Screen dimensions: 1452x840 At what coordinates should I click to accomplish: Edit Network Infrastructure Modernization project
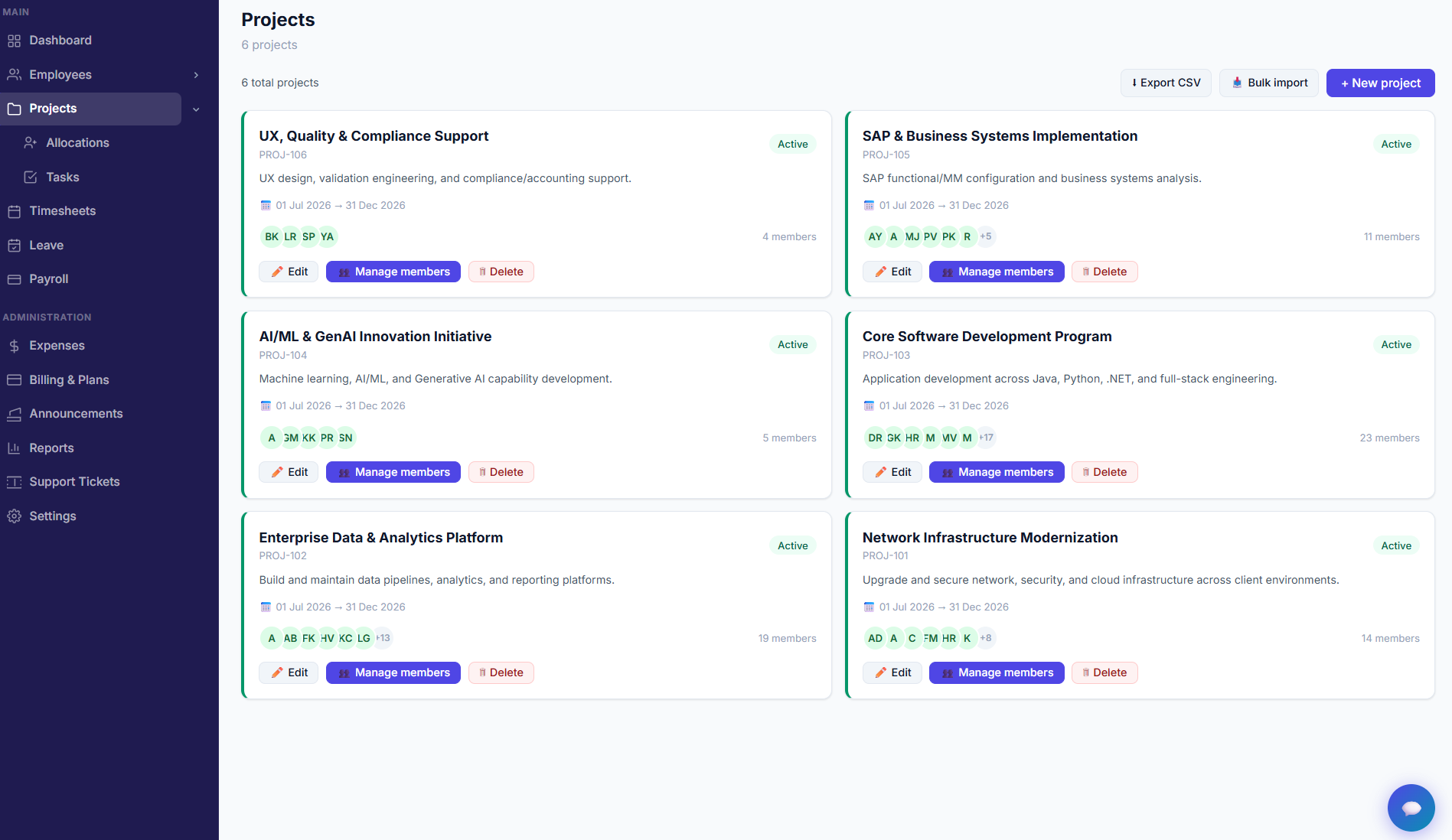point(892,672)
